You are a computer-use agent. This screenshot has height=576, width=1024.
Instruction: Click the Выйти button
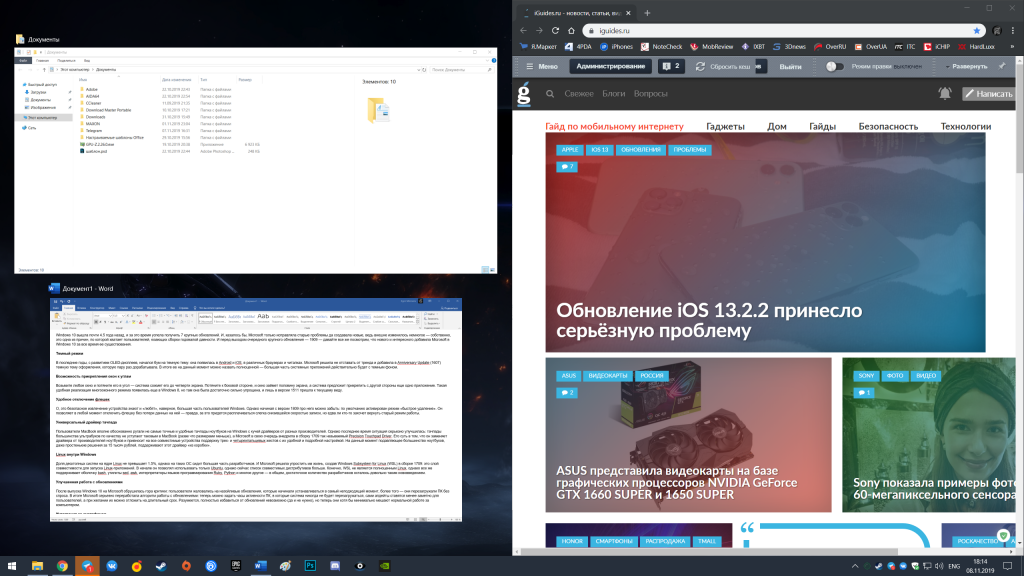790,67
